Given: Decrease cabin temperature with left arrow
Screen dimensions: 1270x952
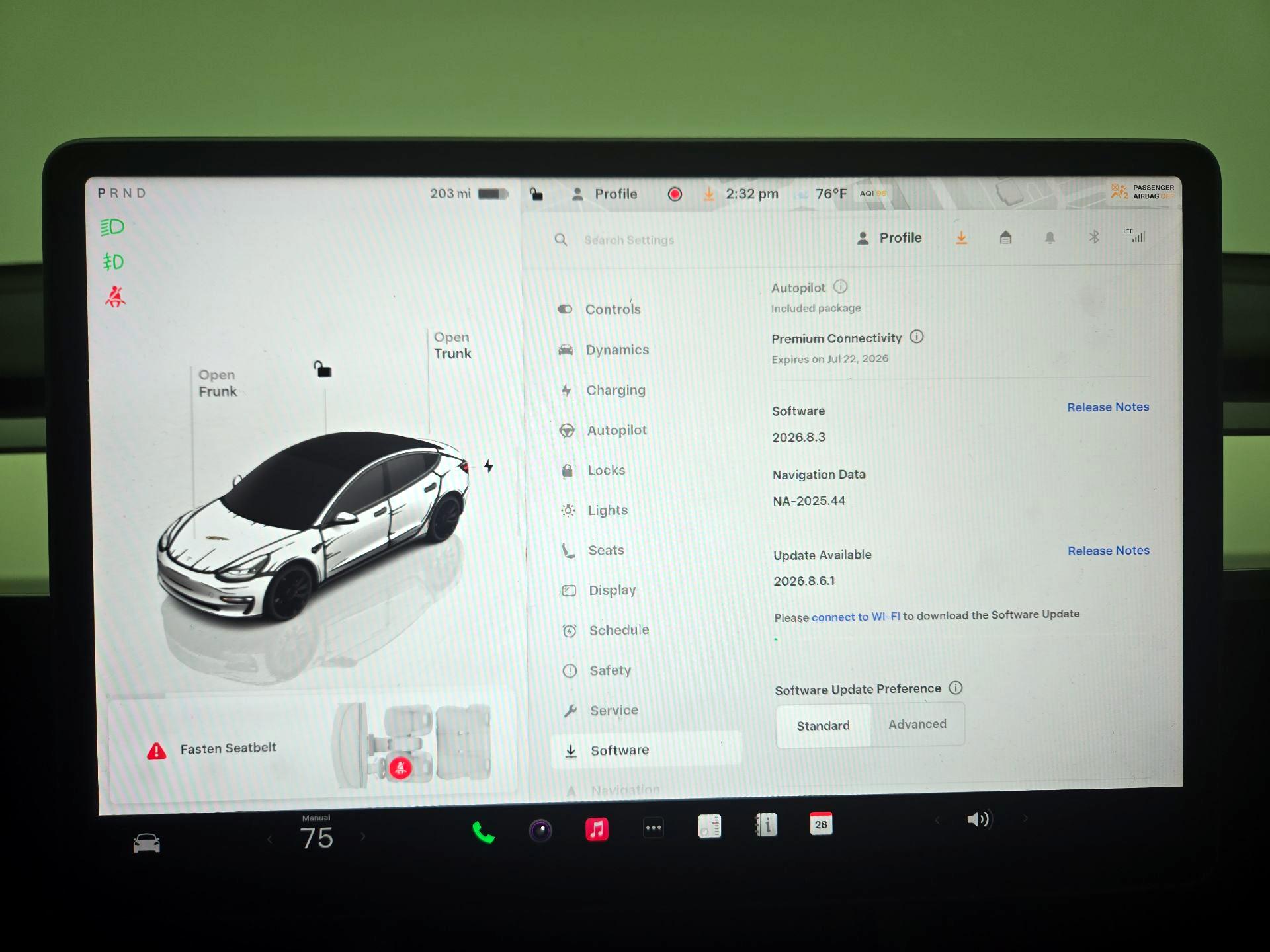Looking at the screenshot, I should click(270, 839).
